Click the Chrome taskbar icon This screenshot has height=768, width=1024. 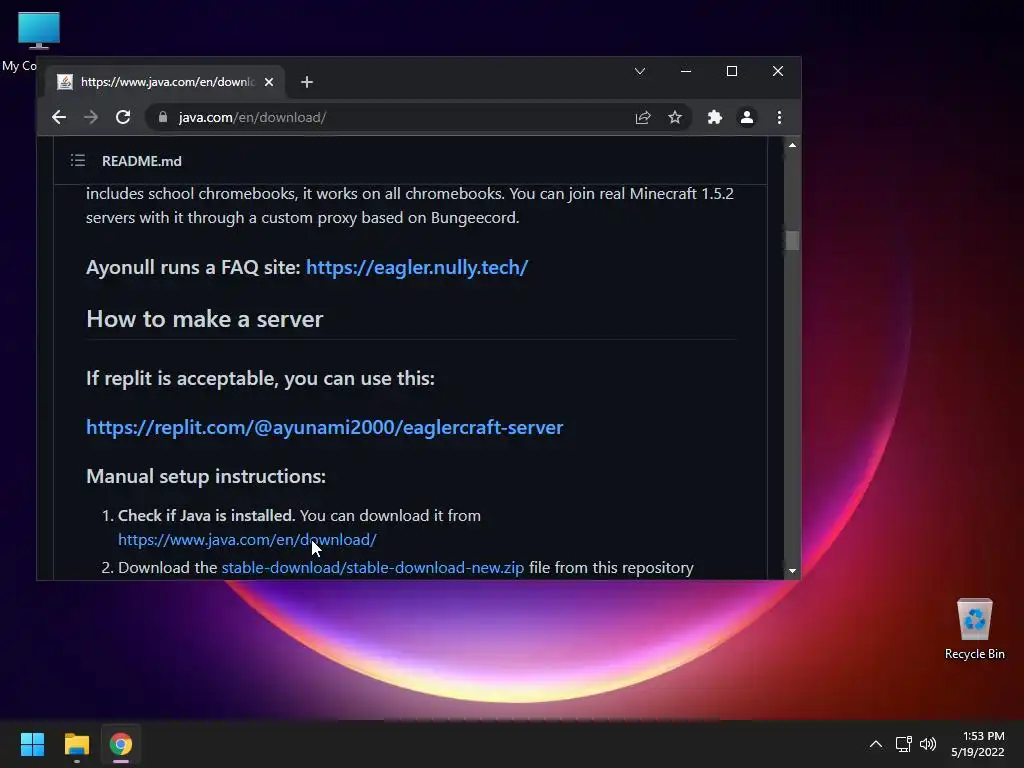point(121,744)
